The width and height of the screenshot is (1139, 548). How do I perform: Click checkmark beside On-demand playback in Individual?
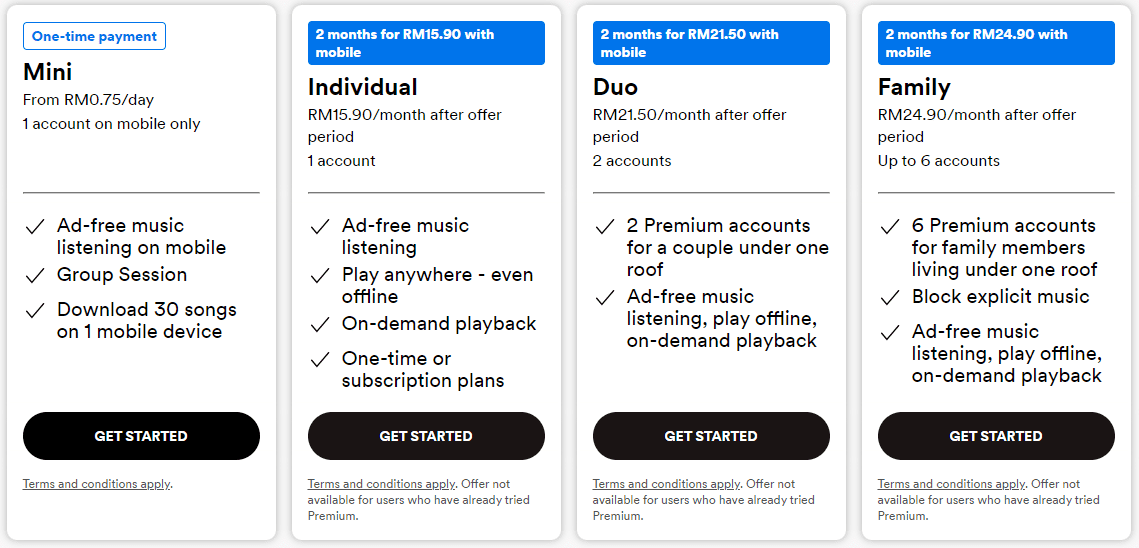point(320,324)
